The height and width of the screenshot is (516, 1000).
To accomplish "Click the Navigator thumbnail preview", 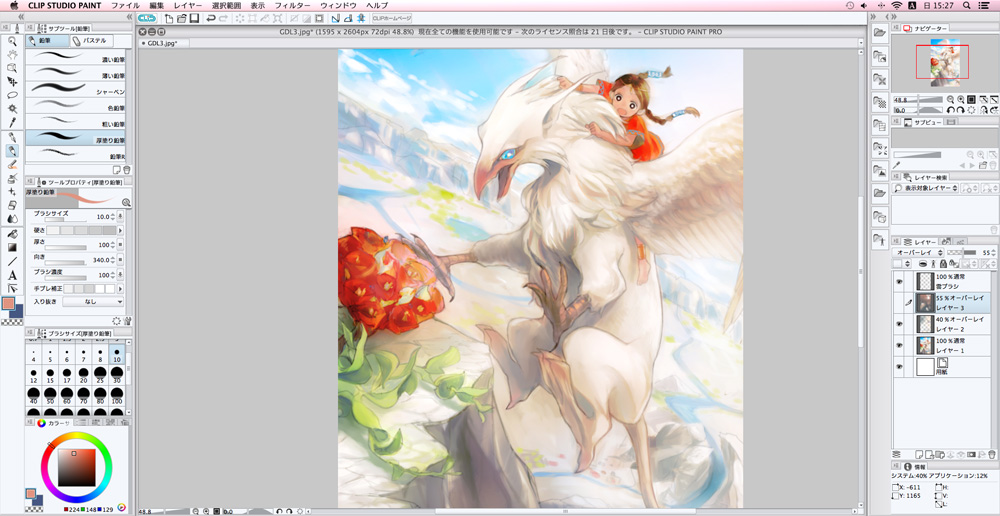I will 943,63.
